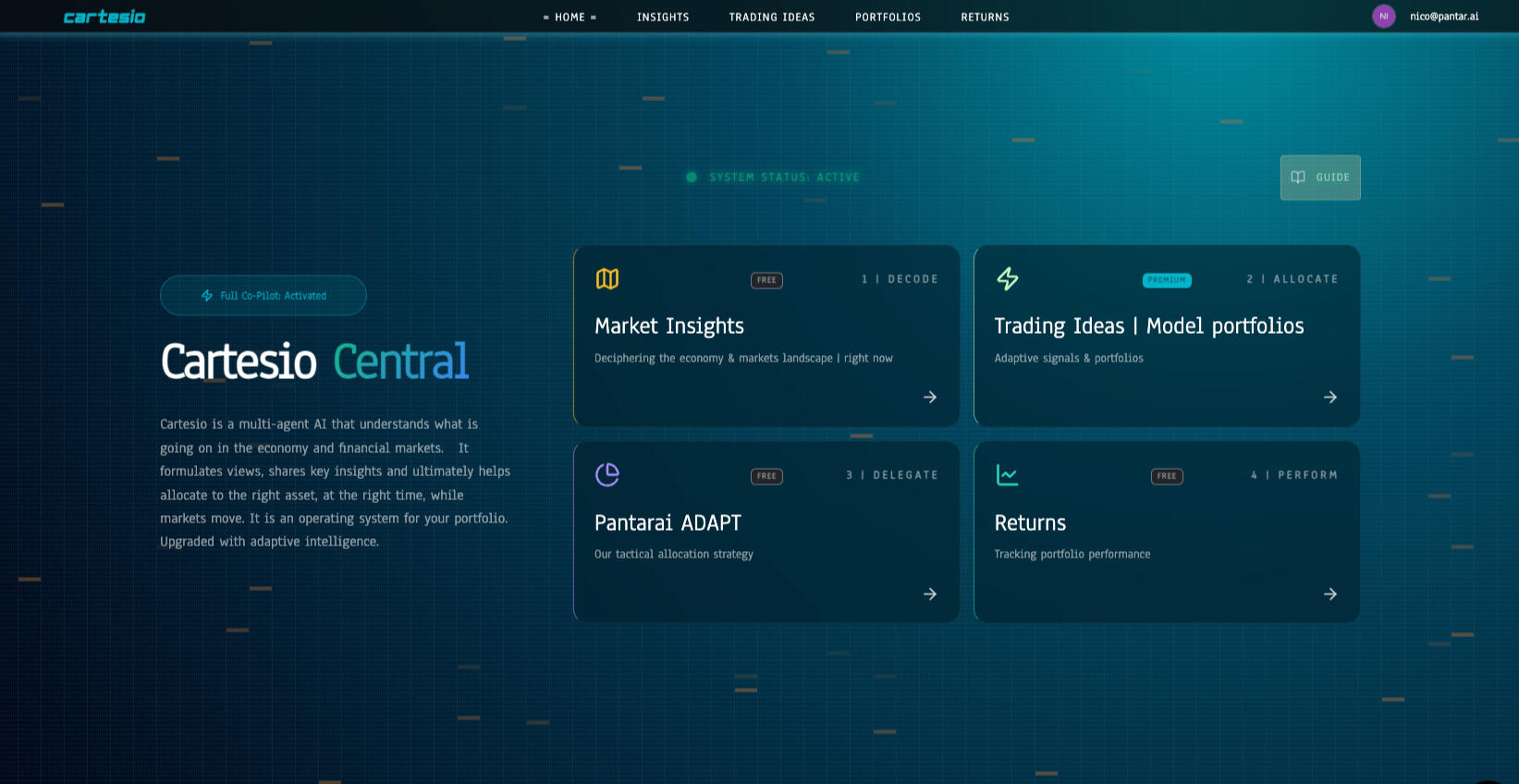Screen dimensions: 1519x784
Task: Click the Cartesio logo
Action: 104,17
